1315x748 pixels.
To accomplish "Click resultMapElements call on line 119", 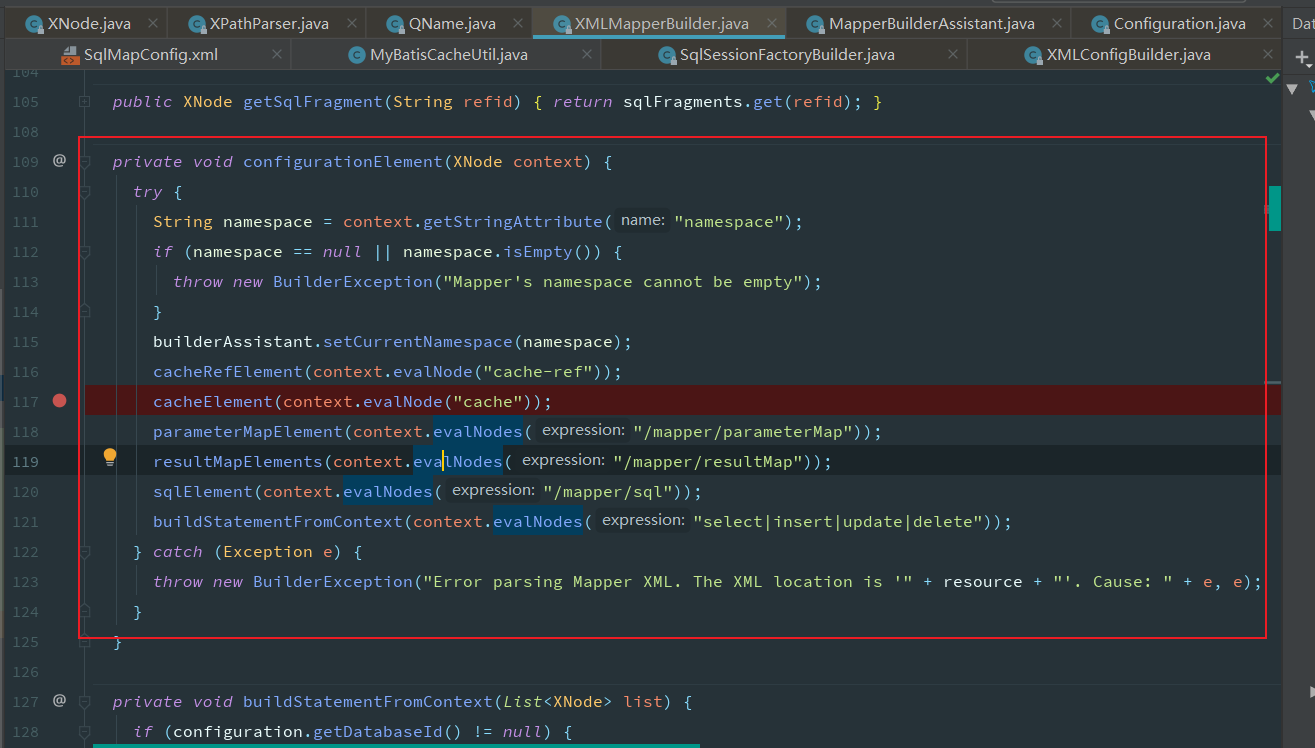I will (x=238, y=462).
